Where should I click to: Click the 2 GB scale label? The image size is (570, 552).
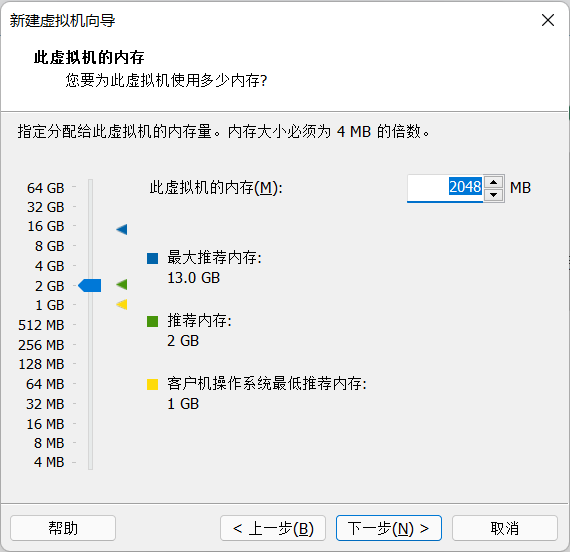pos(49,286)
